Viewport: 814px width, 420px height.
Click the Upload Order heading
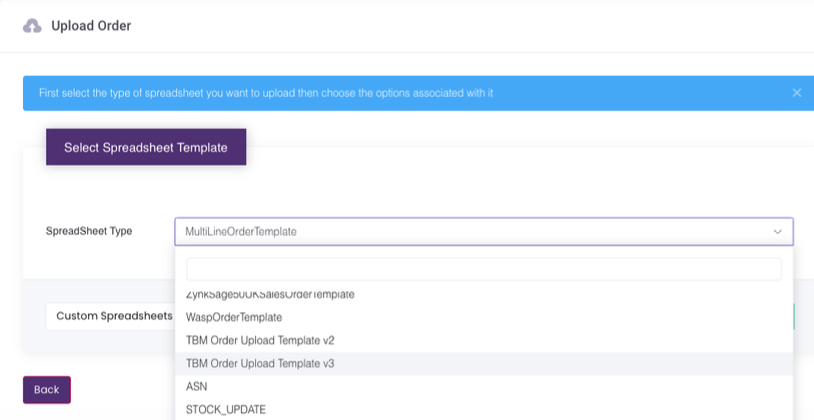coord(91,26)
